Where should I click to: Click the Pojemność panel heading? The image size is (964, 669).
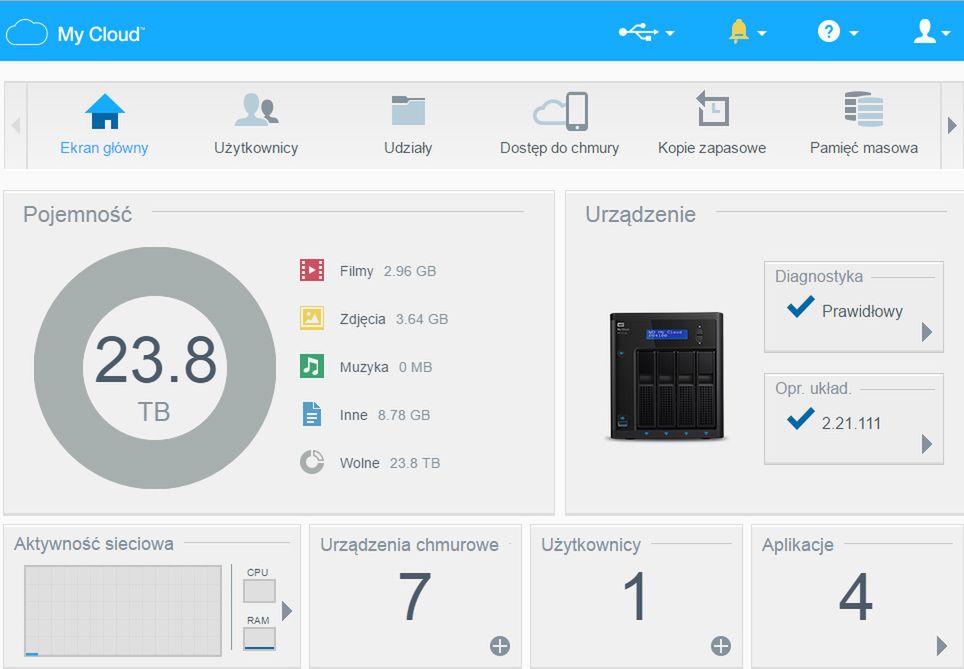(x=77, y=215)
